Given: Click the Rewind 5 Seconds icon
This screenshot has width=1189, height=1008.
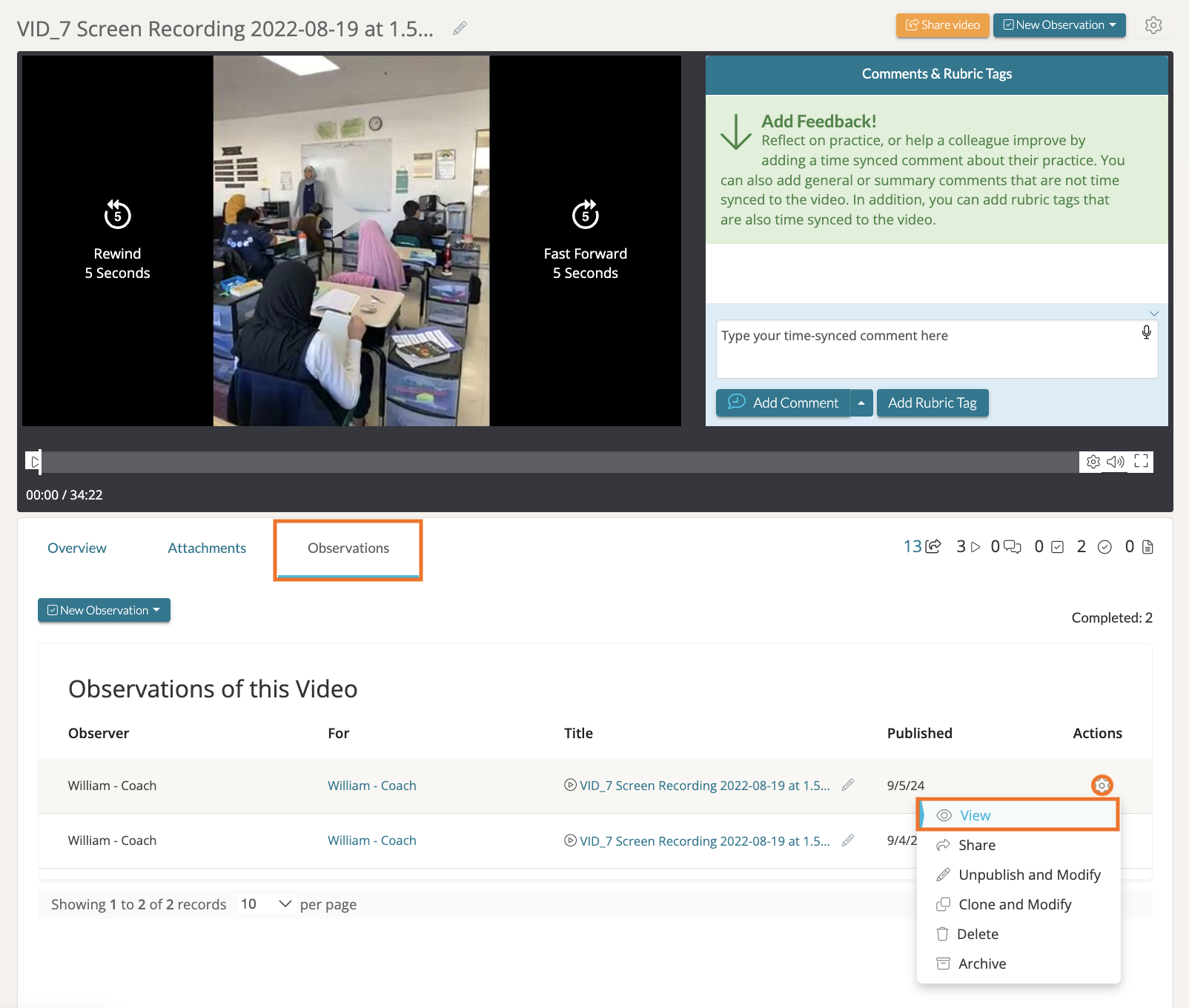Looking at the screenshot, I should point(117,215).
